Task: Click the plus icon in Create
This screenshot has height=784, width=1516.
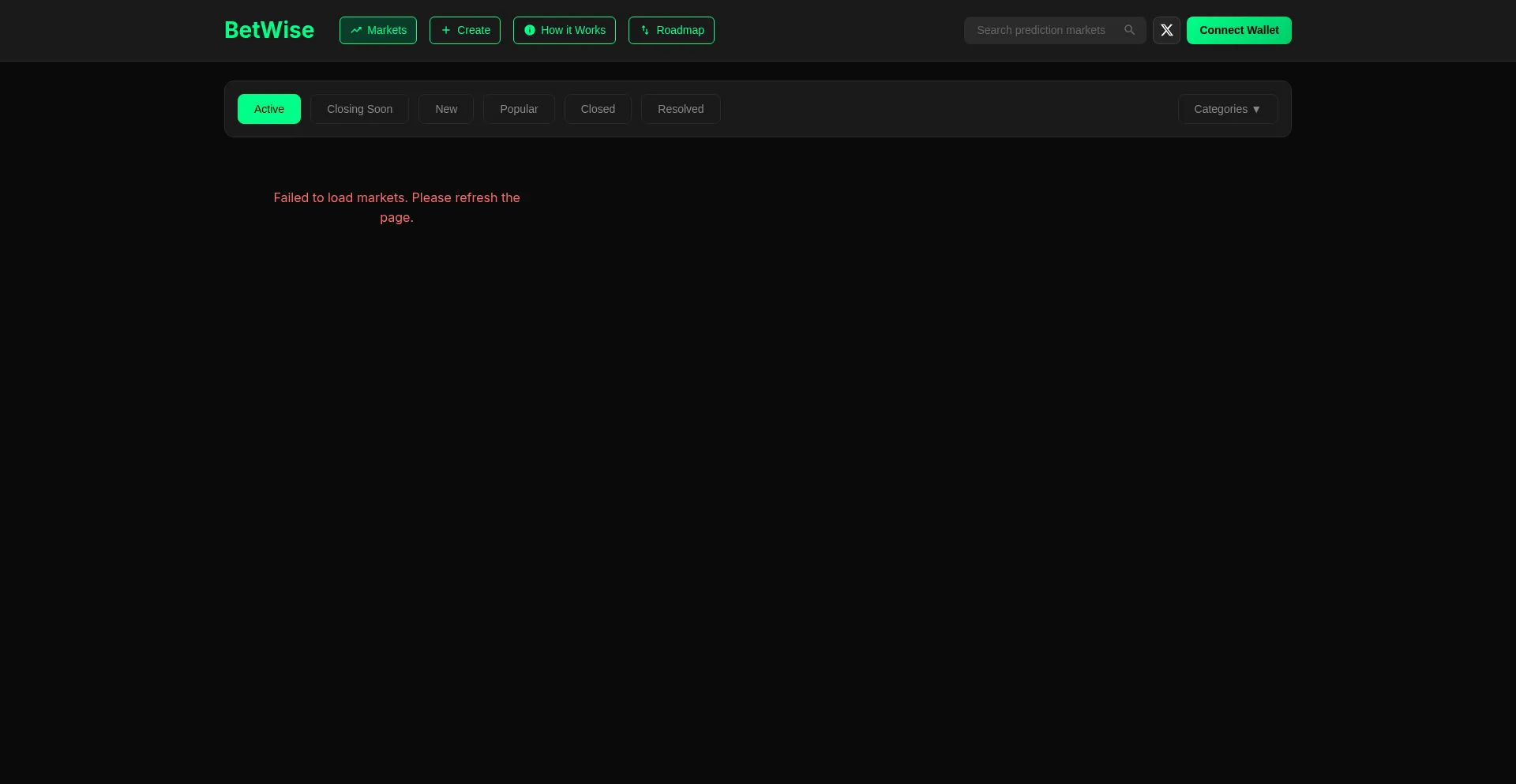Action: click(446, 30)
